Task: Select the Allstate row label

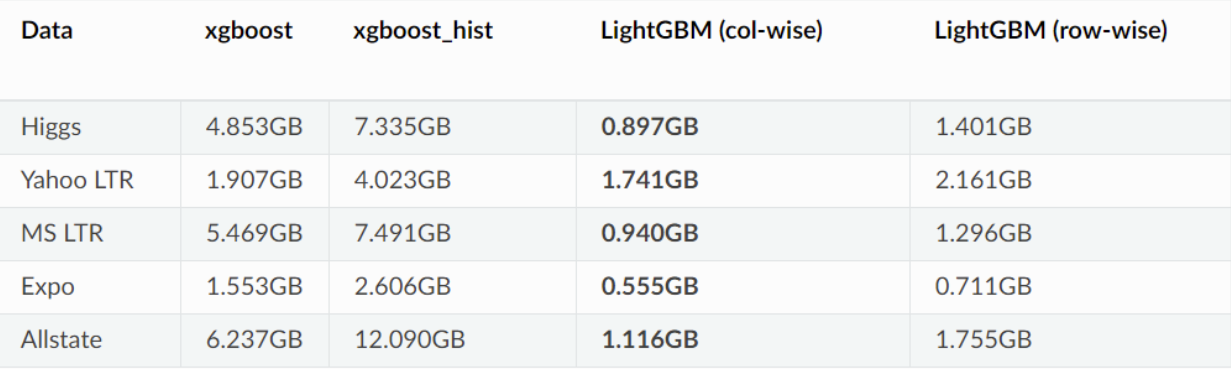Action: pyautogui.click(x=61, y=340)
